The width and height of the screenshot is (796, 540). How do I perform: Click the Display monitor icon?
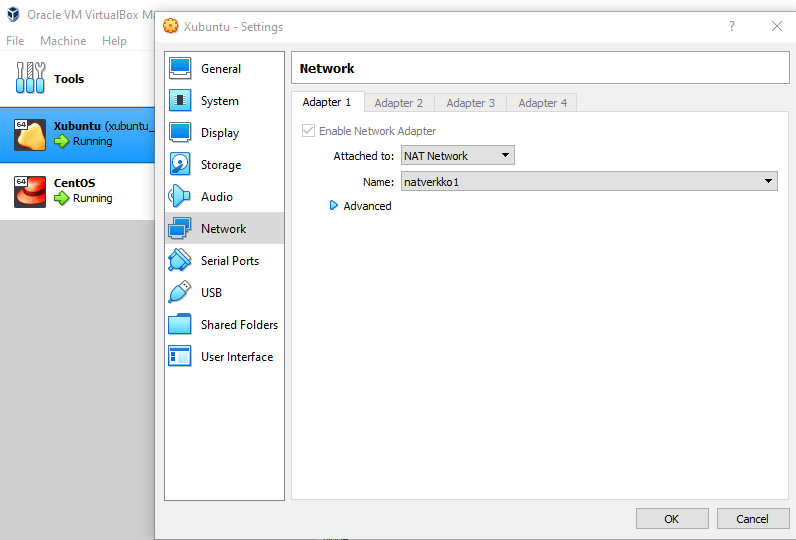coord(180,133)
